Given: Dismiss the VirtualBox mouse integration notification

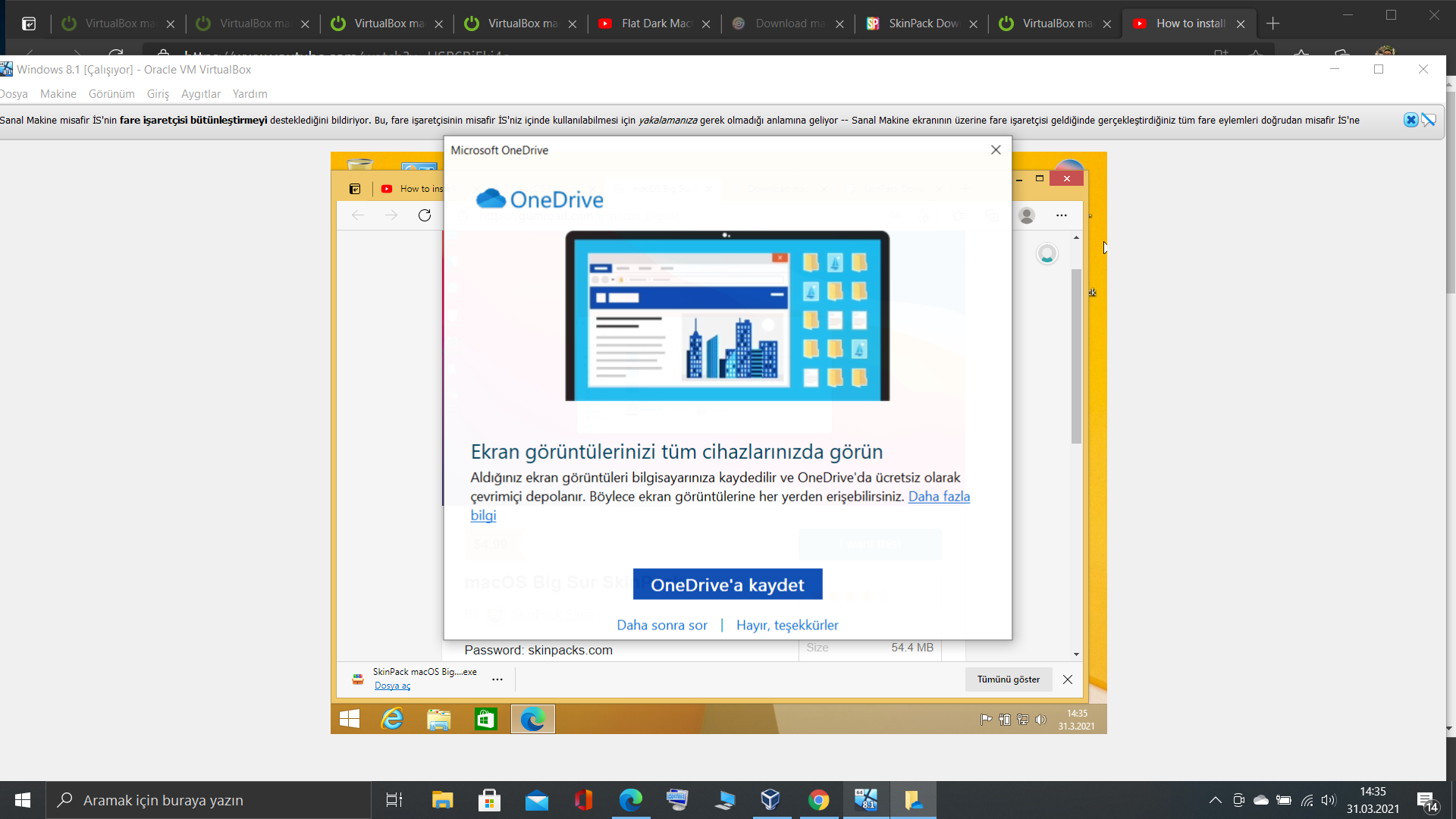Looking at the screenshot, I should pos(1410,120).
